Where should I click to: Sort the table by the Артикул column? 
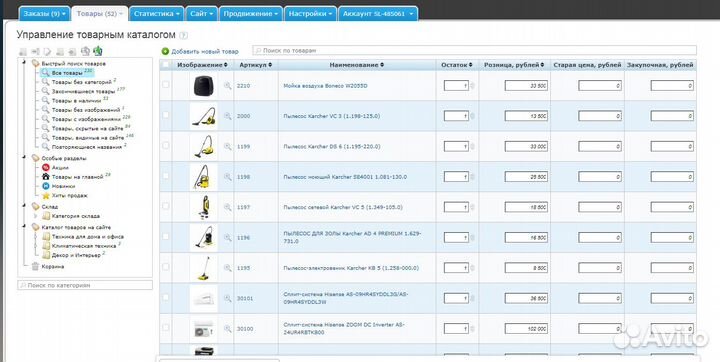(255, 65)
